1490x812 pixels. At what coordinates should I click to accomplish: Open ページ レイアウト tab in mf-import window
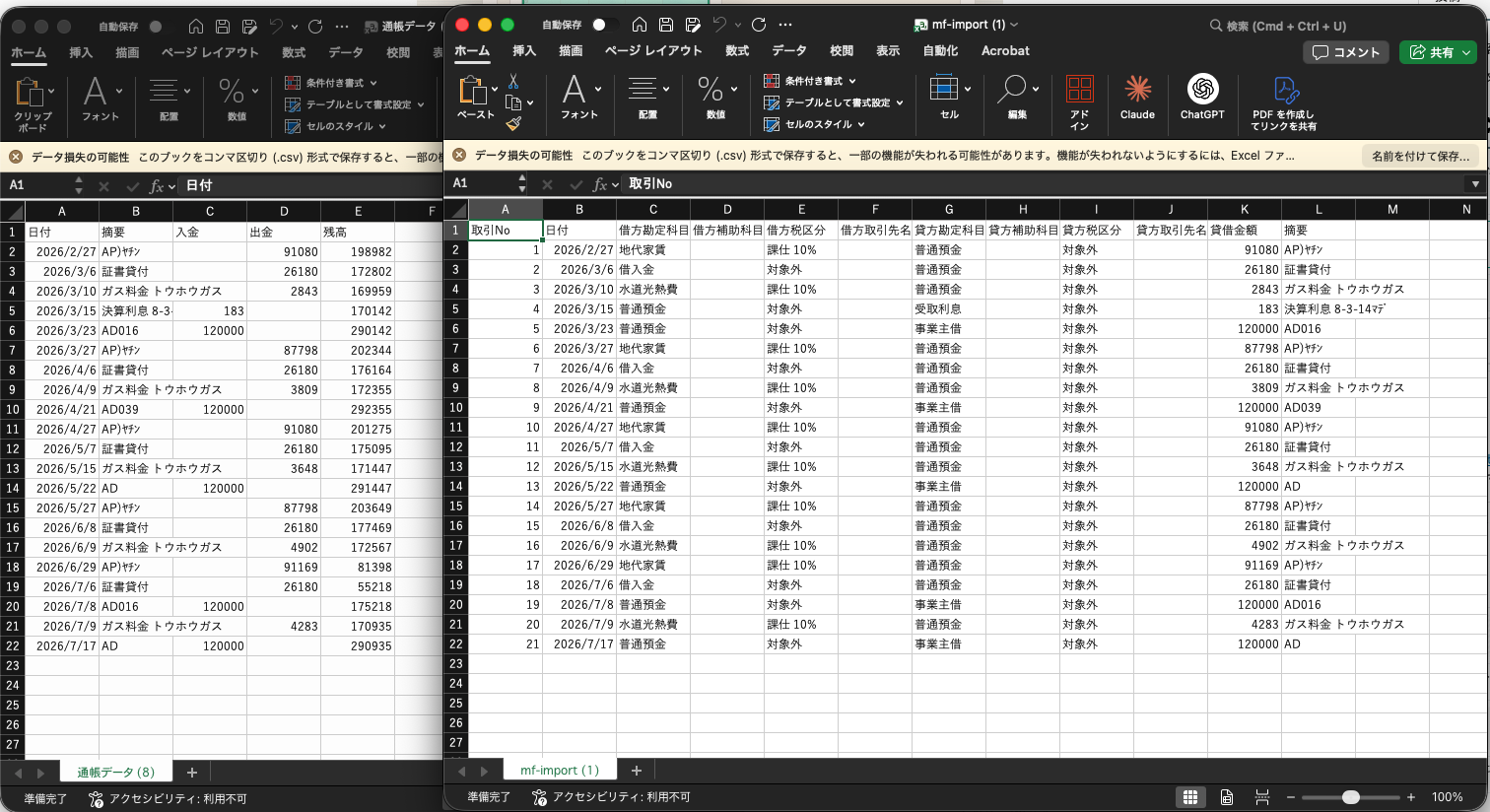653,51
